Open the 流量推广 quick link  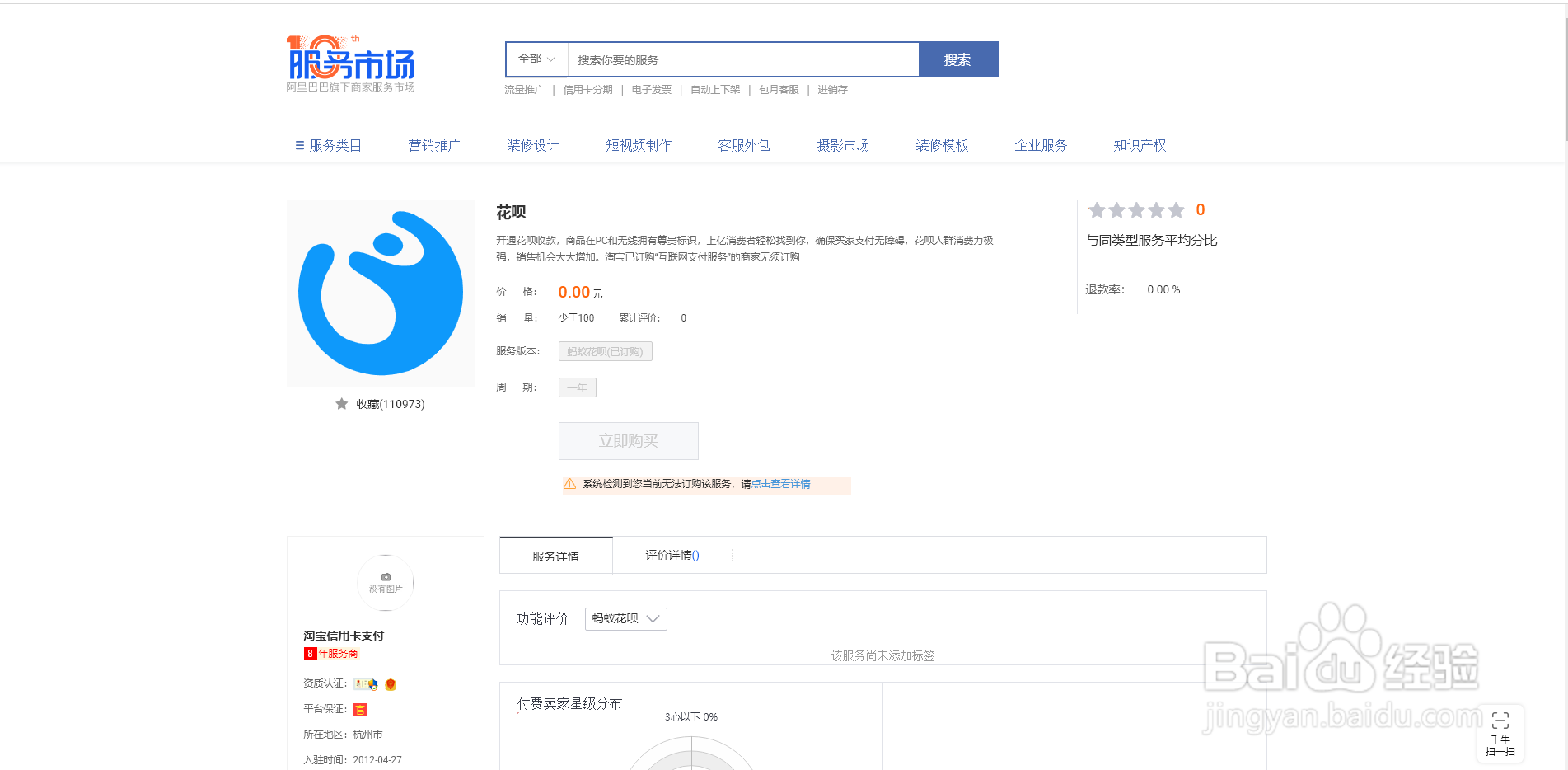(524, 90)
